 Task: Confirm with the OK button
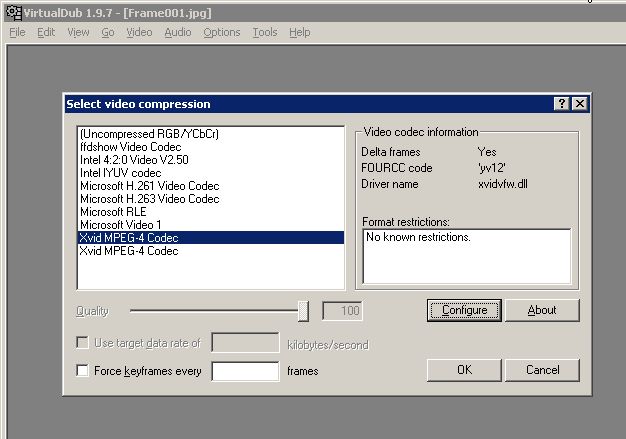click(464, 370)
